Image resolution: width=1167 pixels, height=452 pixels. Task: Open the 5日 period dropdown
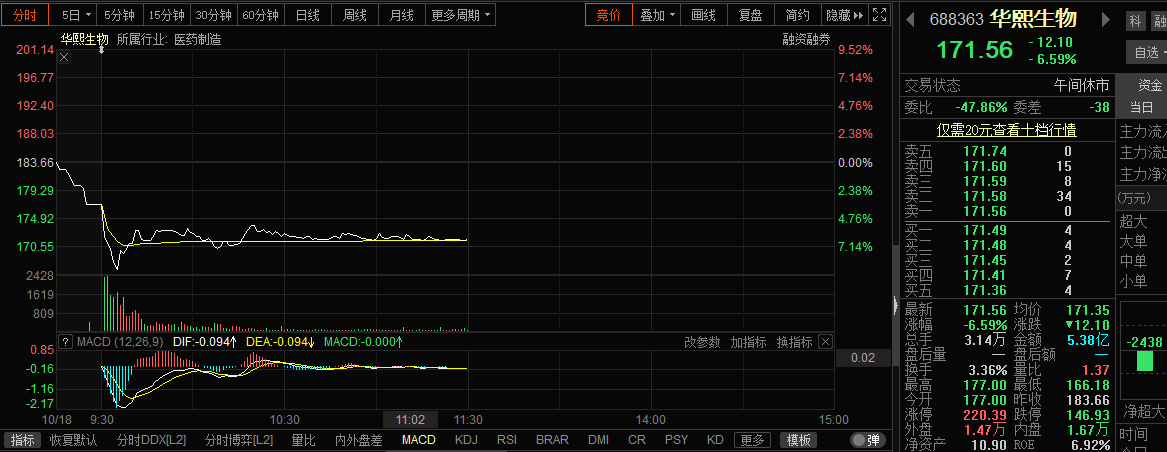[x=76, y=14]
